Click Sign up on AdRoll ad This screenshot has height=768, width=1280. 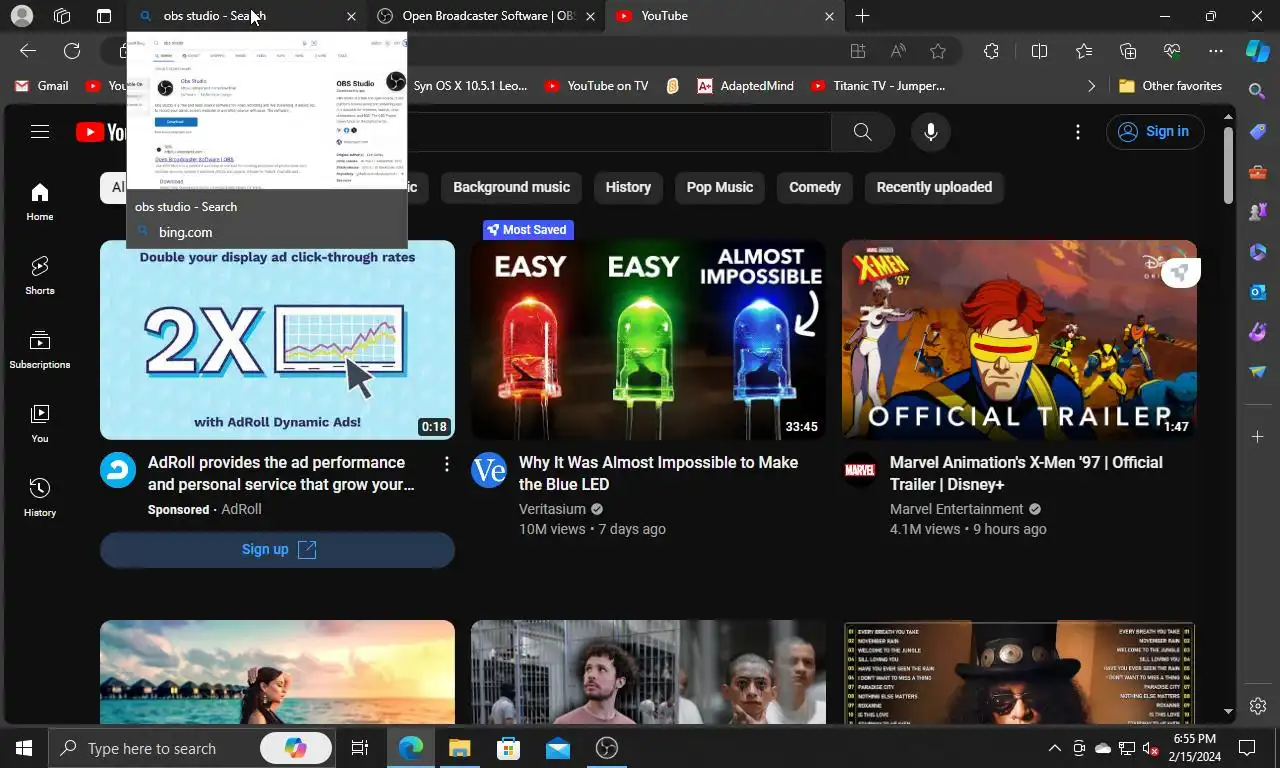pos(277,549)
